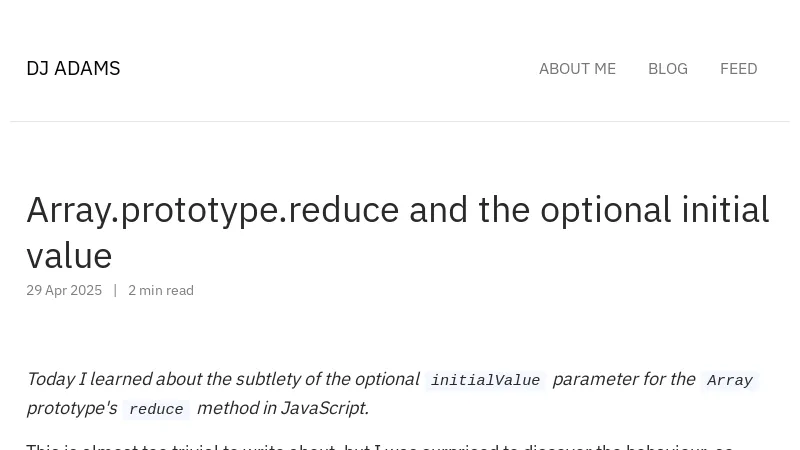Click the word "prototype's" in the intro
Screen dimensions: 800x450
71,408
